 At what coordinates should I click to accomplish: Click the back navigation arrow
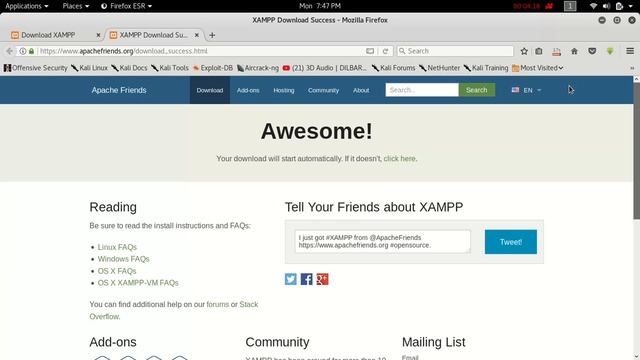pyautogui.click(x=9, y=51)
